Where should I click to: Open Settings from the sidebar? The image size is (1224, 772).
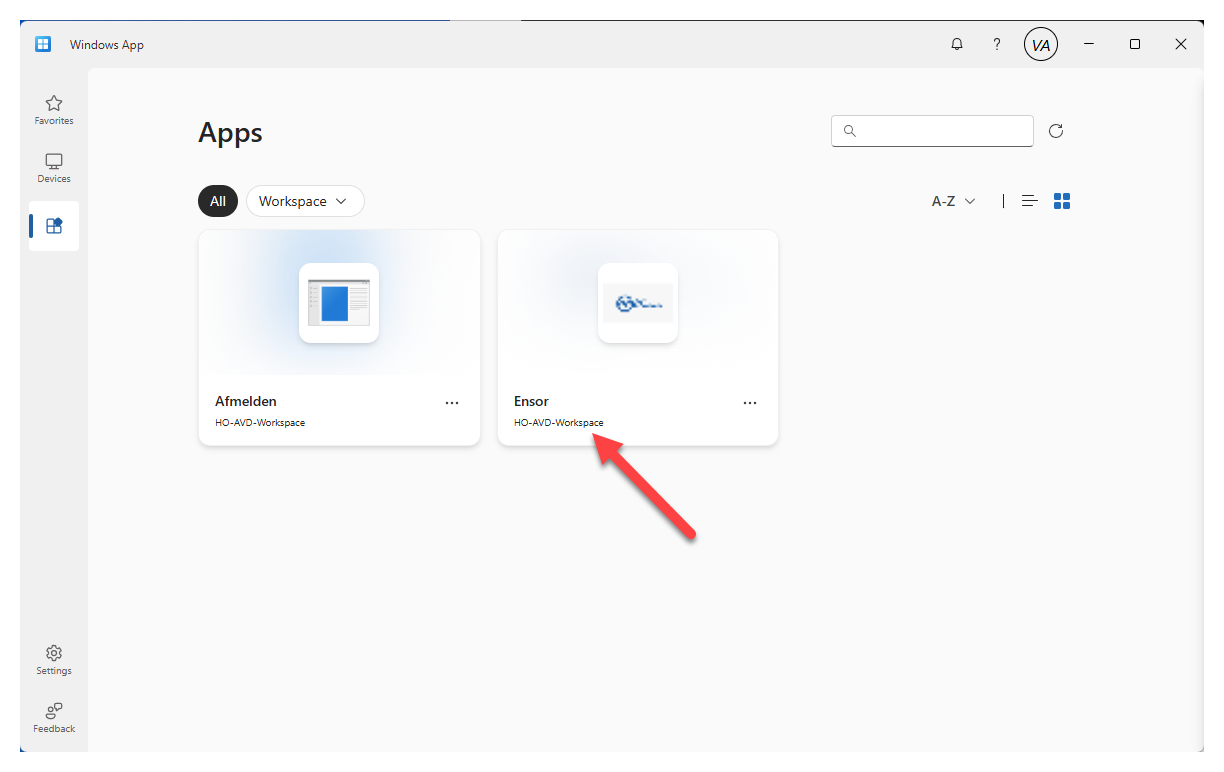[x=54, y=660]
